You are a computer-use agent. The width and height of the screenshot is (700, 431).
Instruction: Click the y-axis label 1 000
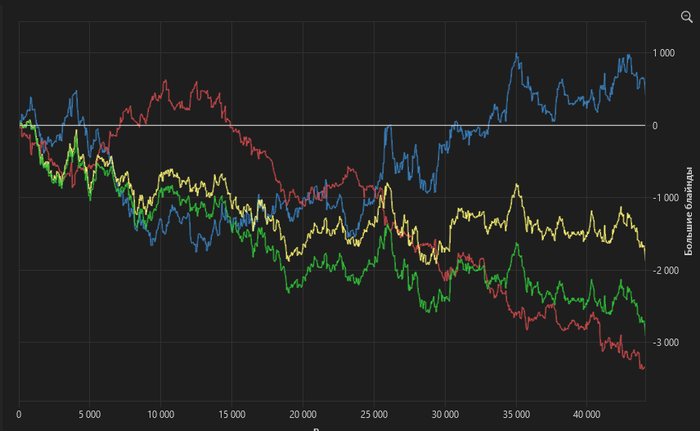point(663,53)
